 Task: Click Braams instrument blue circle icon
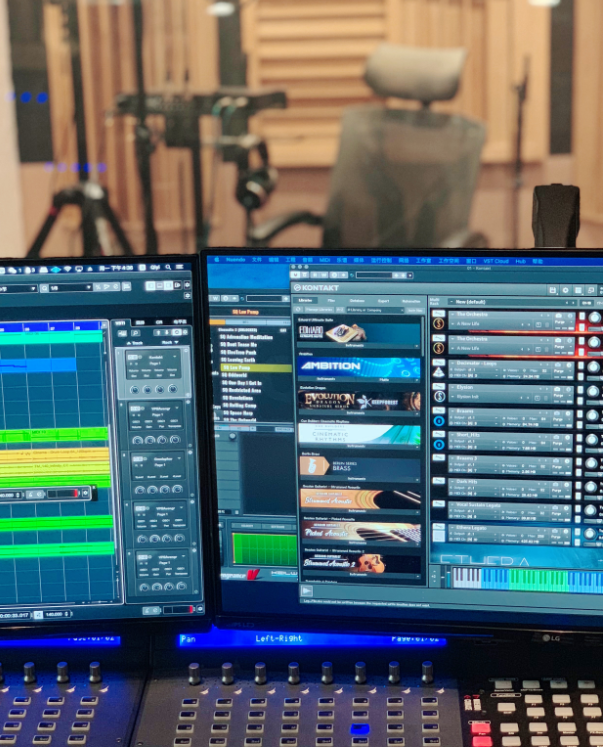(439, 421)
